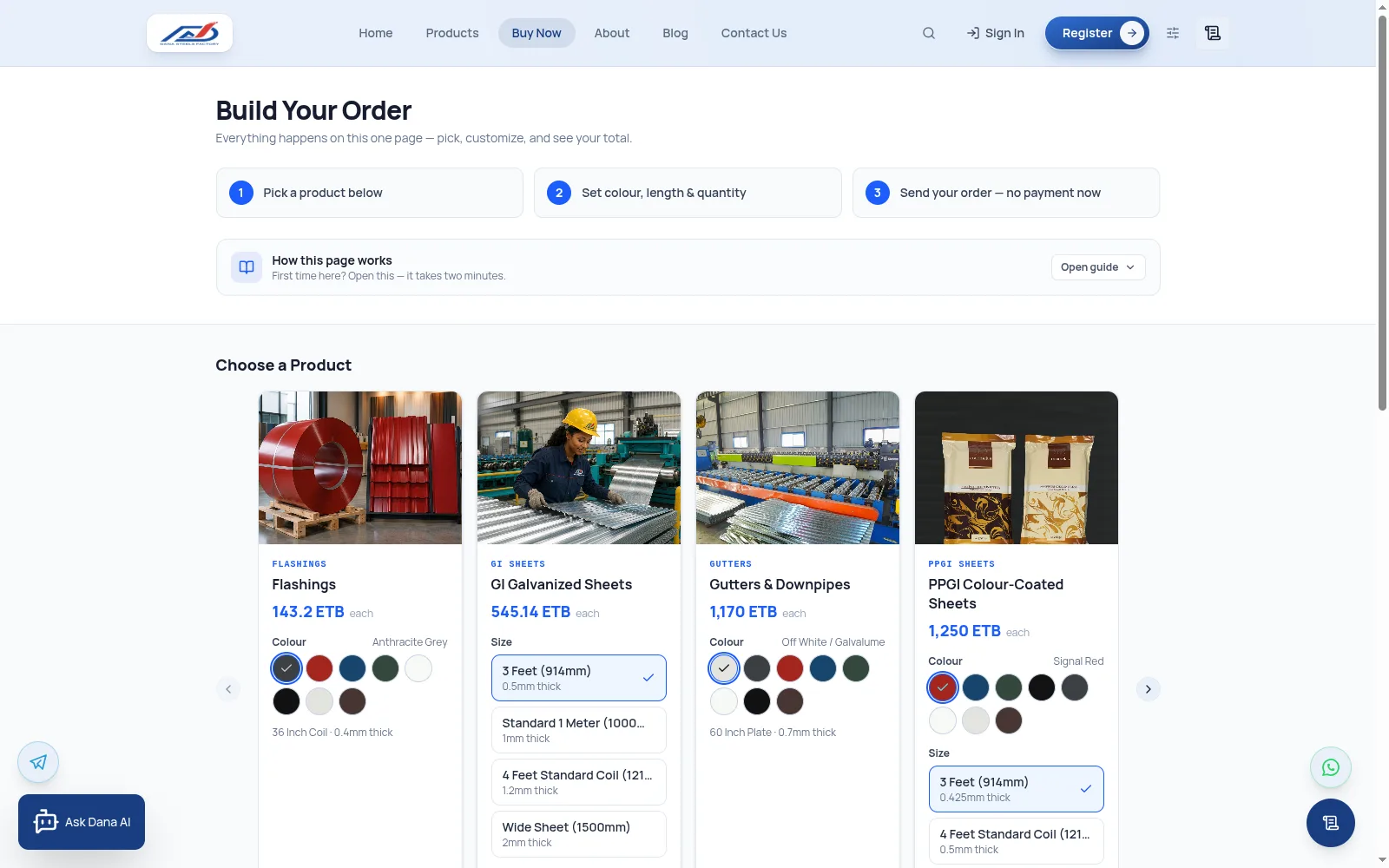Open the search icon in header
The image size is (1389, 868).
(929, 33)
